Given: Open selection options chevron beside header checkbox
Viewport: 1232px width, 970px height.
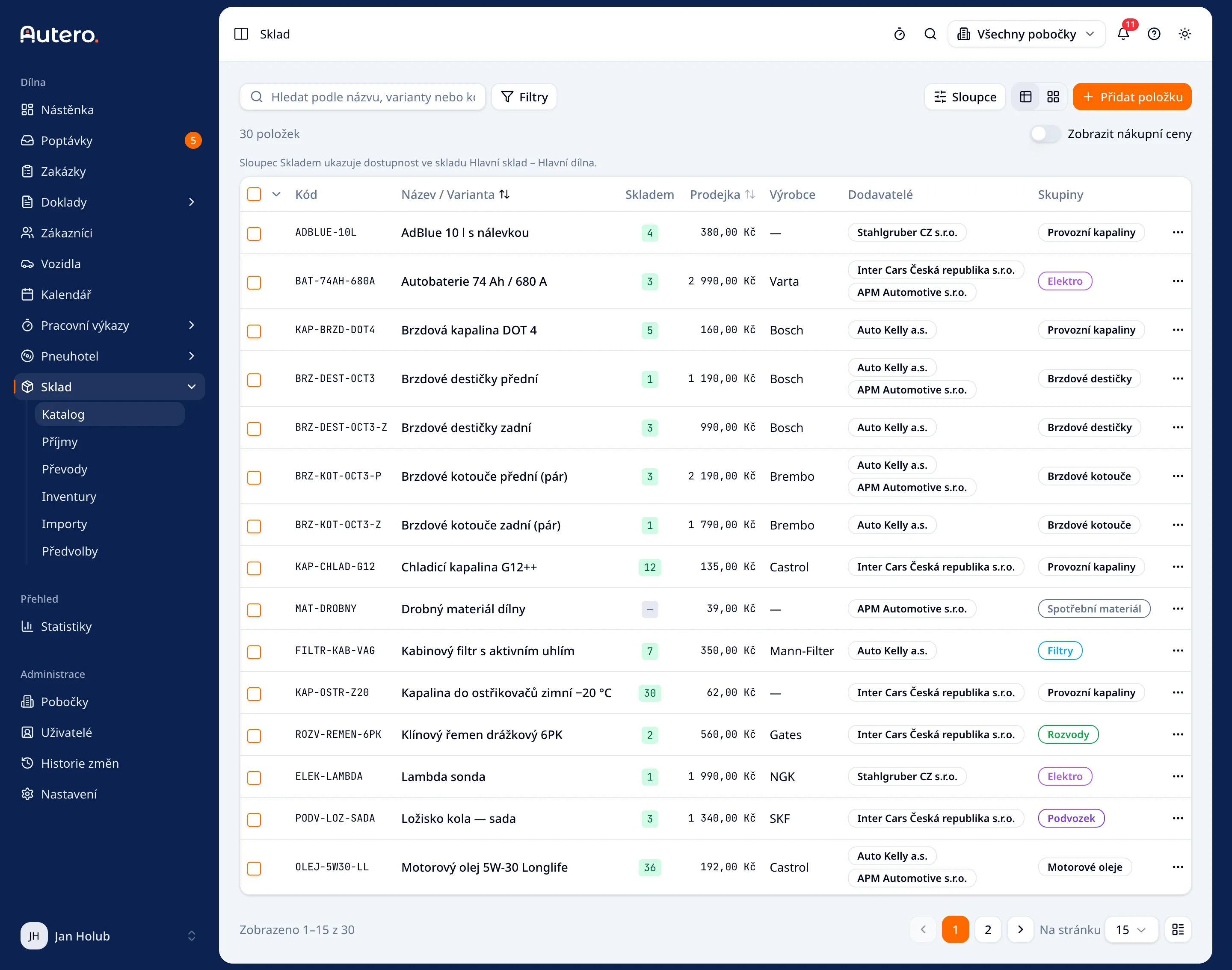Looking at the screenshot, I should (x=276, y=194).
